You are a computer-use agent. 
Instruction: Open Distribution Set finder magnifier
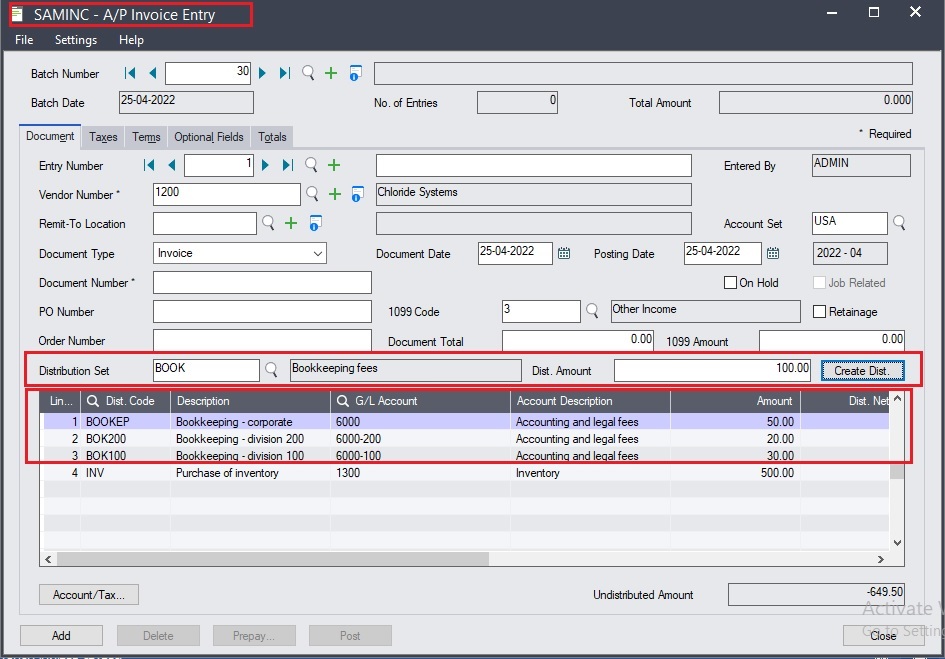[271, 370]
